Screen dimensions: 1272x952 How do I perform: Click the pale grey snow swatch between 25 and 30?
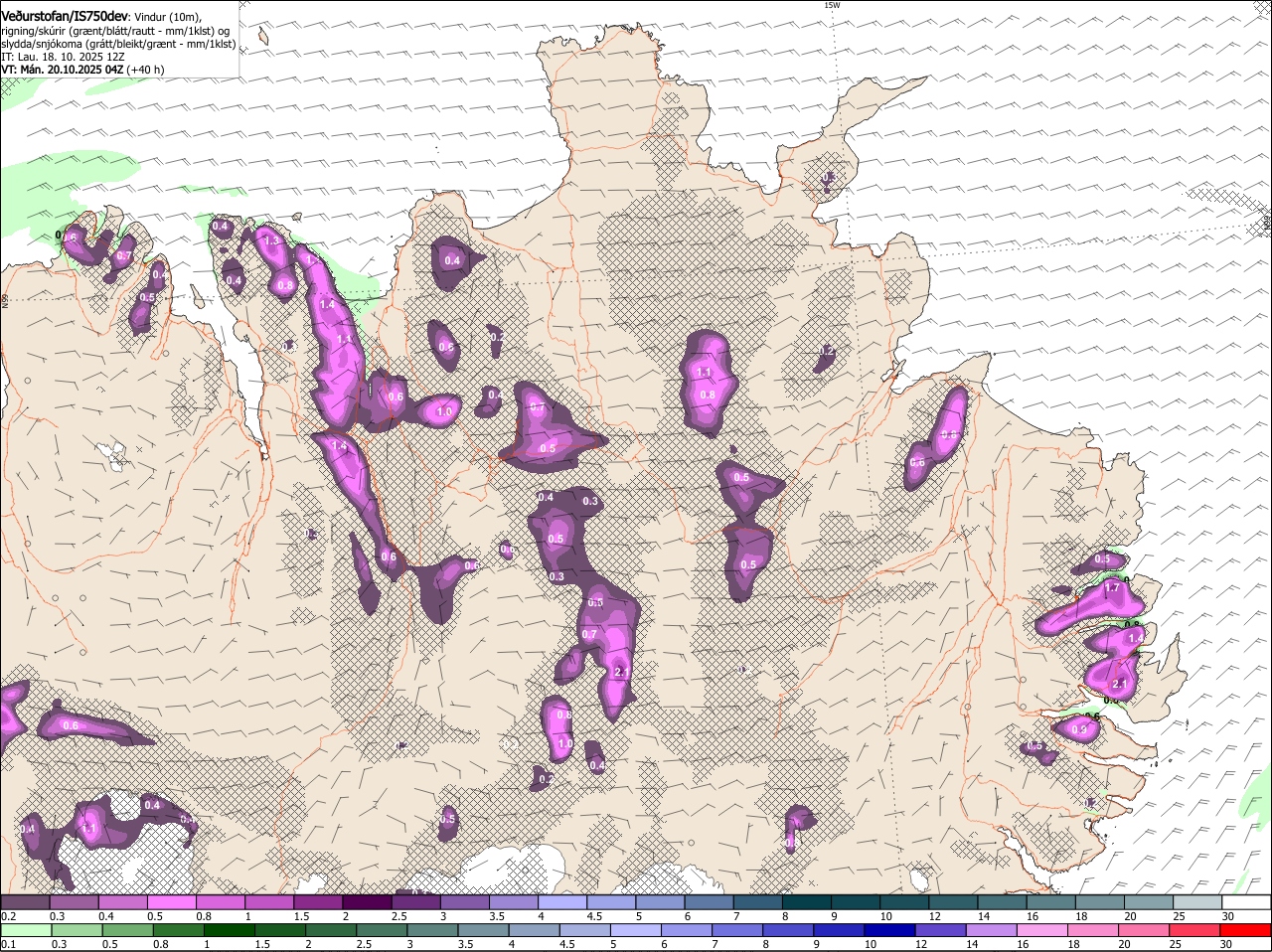pos(1197,902)
